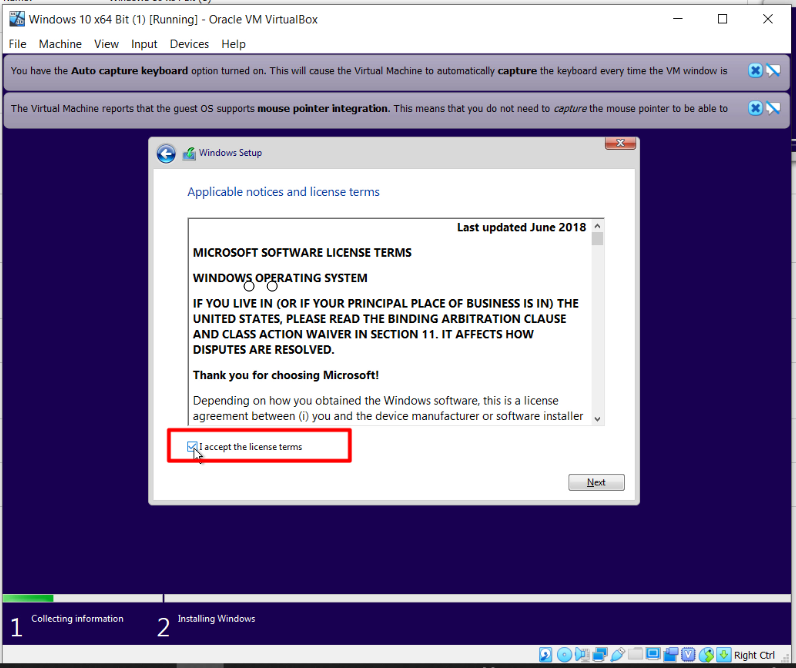Click the mouse integration status icon

pyautogui.click(x=707, y=655)
